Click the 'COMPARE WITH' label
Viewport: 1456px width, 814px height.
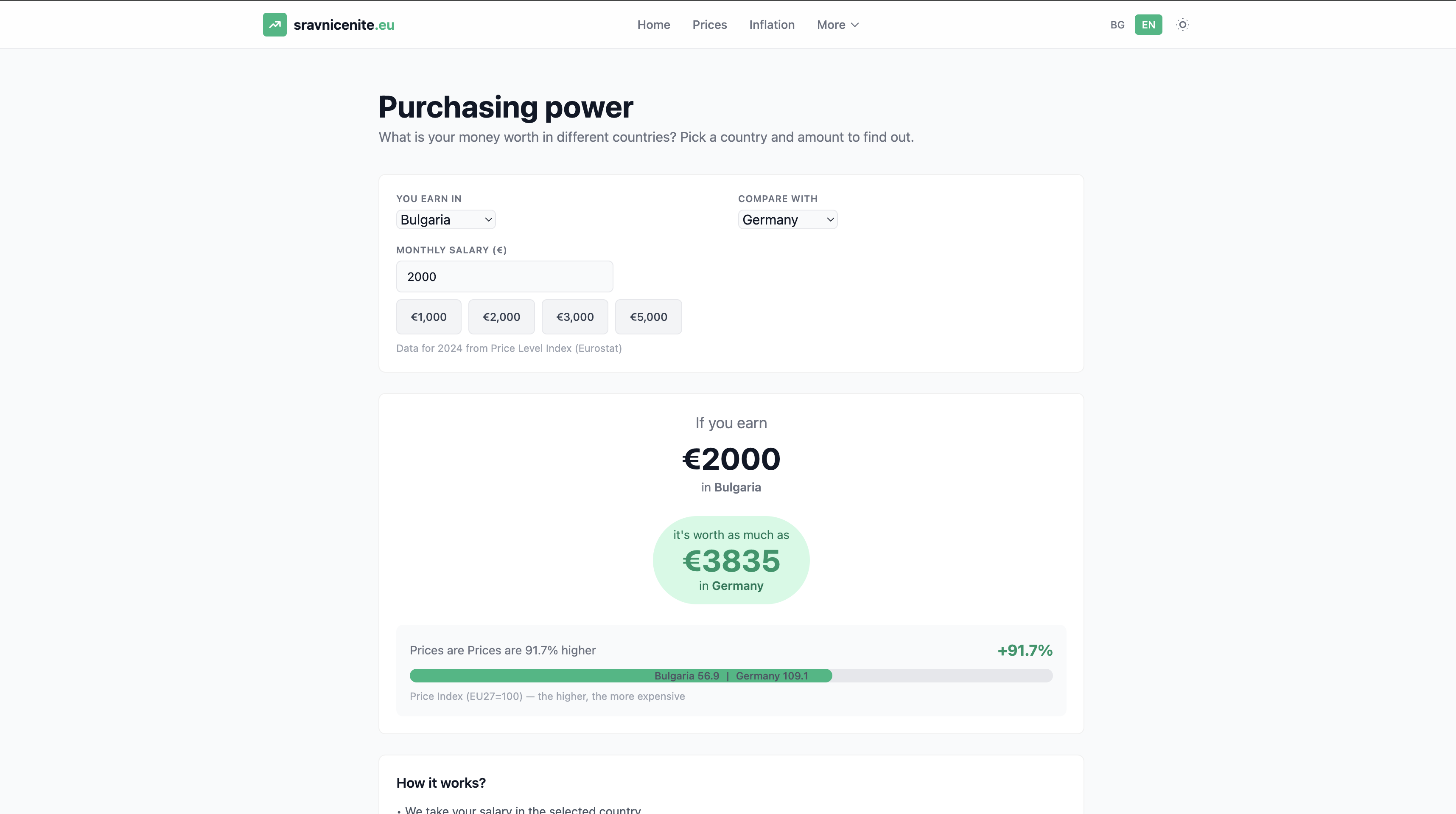[x=778, y=199]
